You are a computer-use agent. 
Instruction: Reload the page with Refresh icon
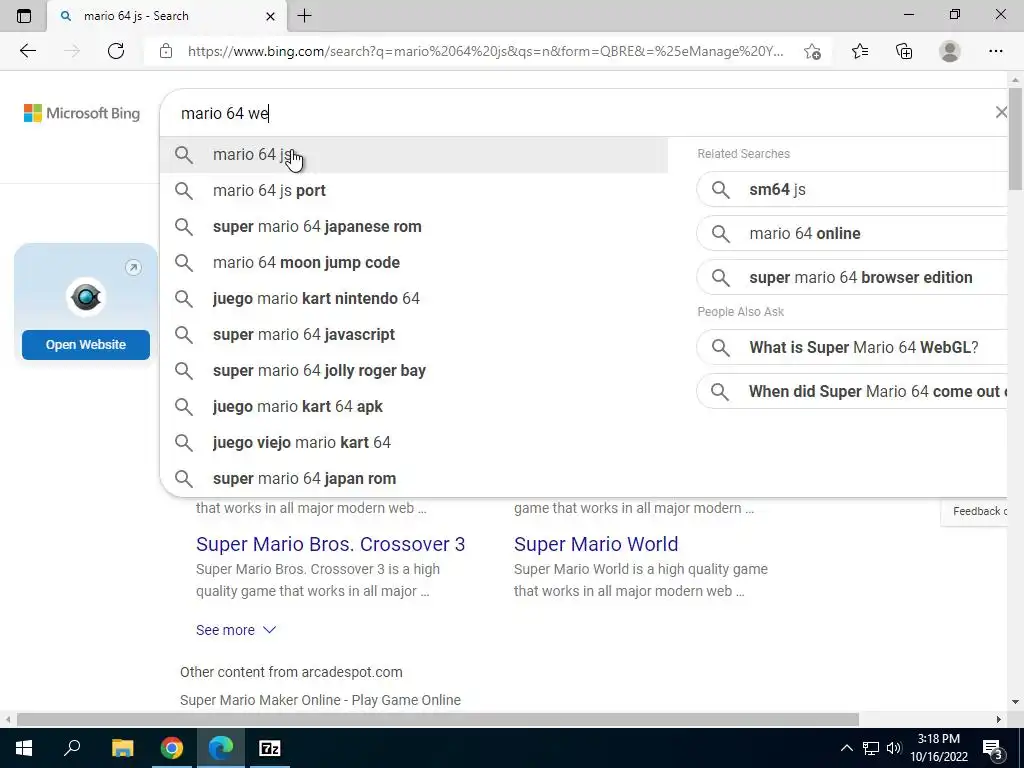pyautogui.click(x=116, y=51)
